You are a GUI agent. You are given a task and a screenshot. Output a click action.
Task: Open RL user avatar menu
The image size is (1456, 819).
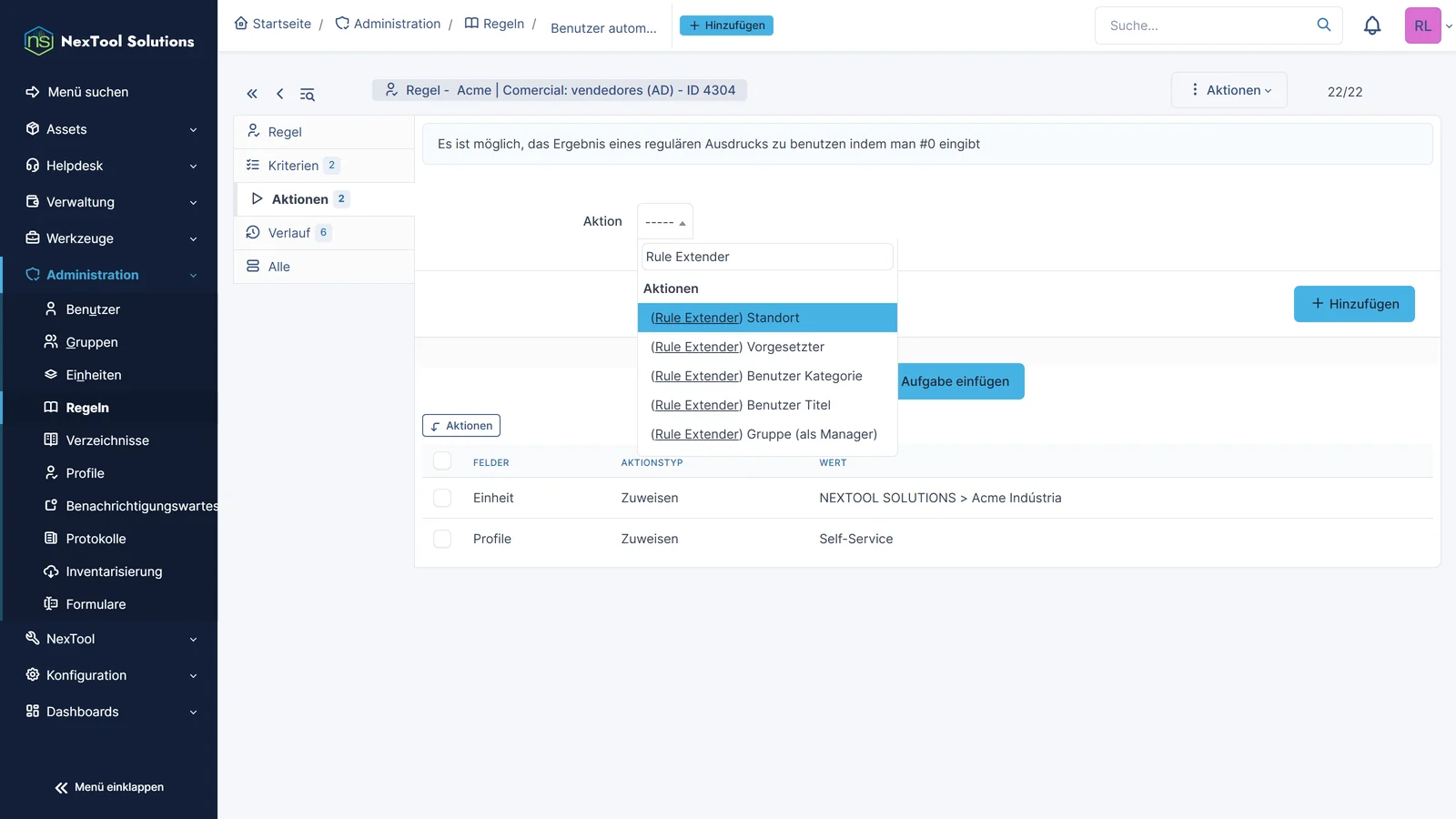coord(1422,25)
